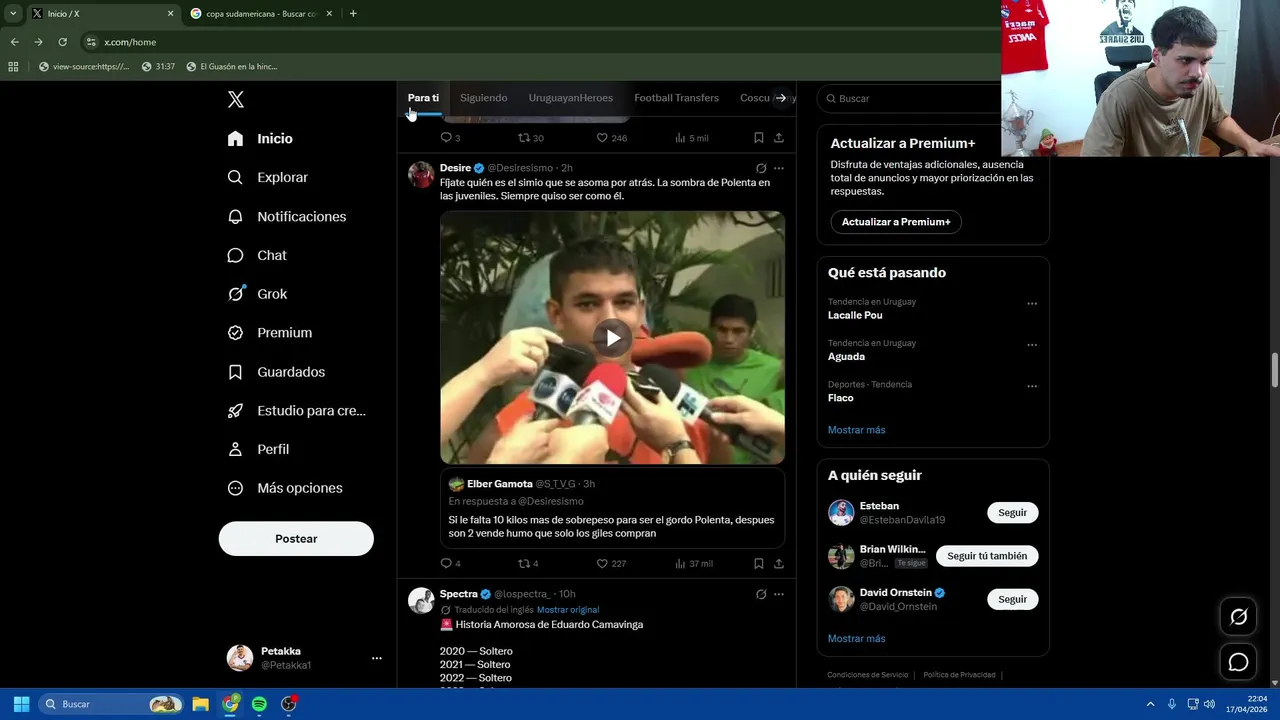Open a new browser tab
This screenshot has height=720, width=1280.
pos(353,14)
